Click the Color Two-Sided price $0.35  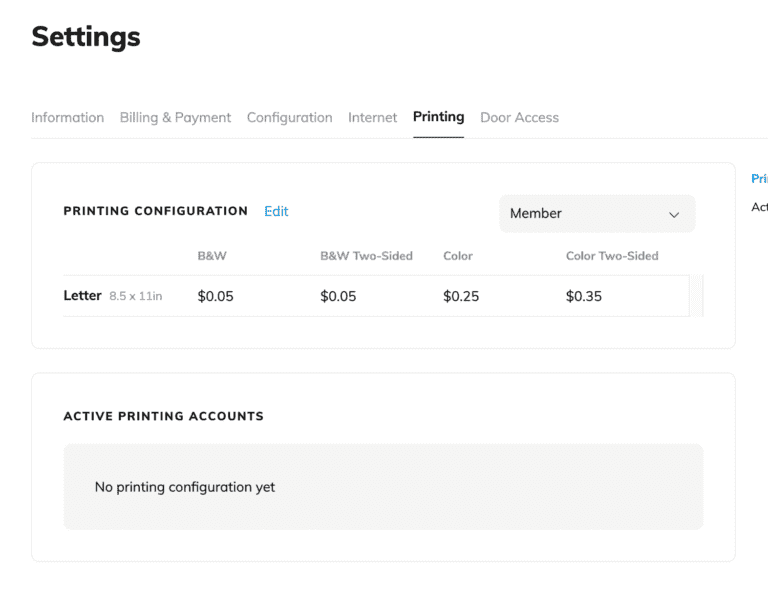584,296
